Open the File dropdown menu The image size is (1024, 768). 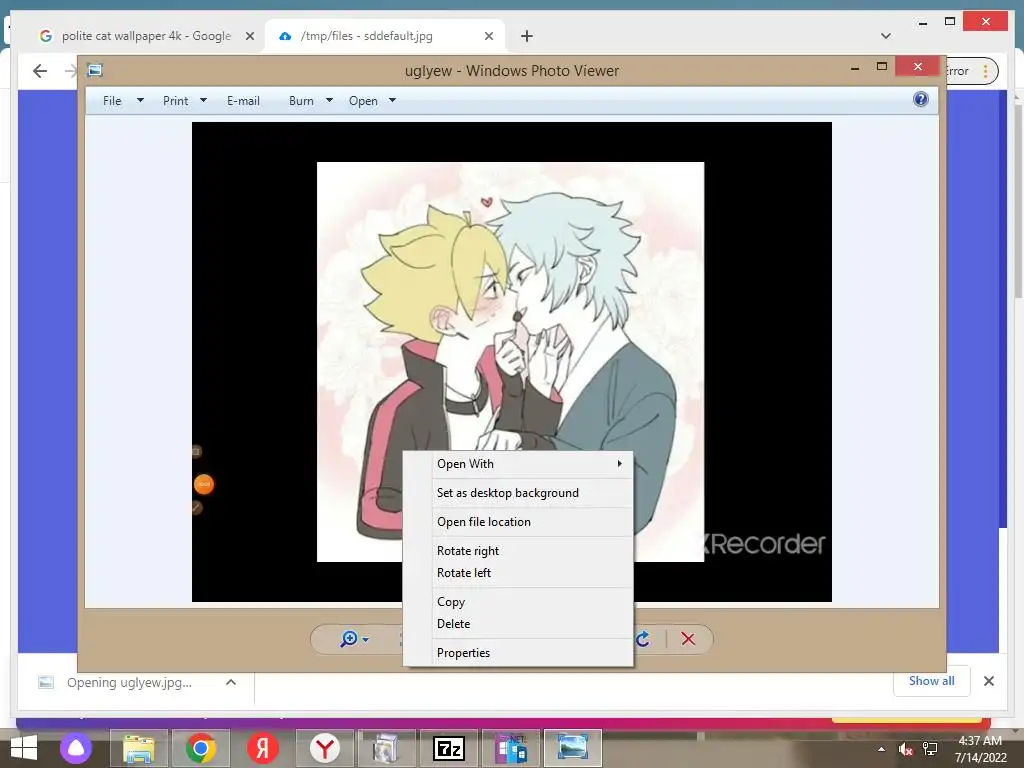(123, 101)
